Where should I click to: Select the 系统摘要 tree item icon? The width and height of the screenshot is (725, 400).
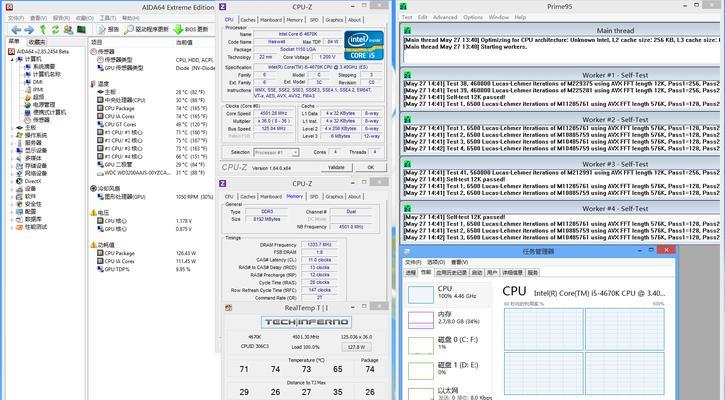click(28, 67)
